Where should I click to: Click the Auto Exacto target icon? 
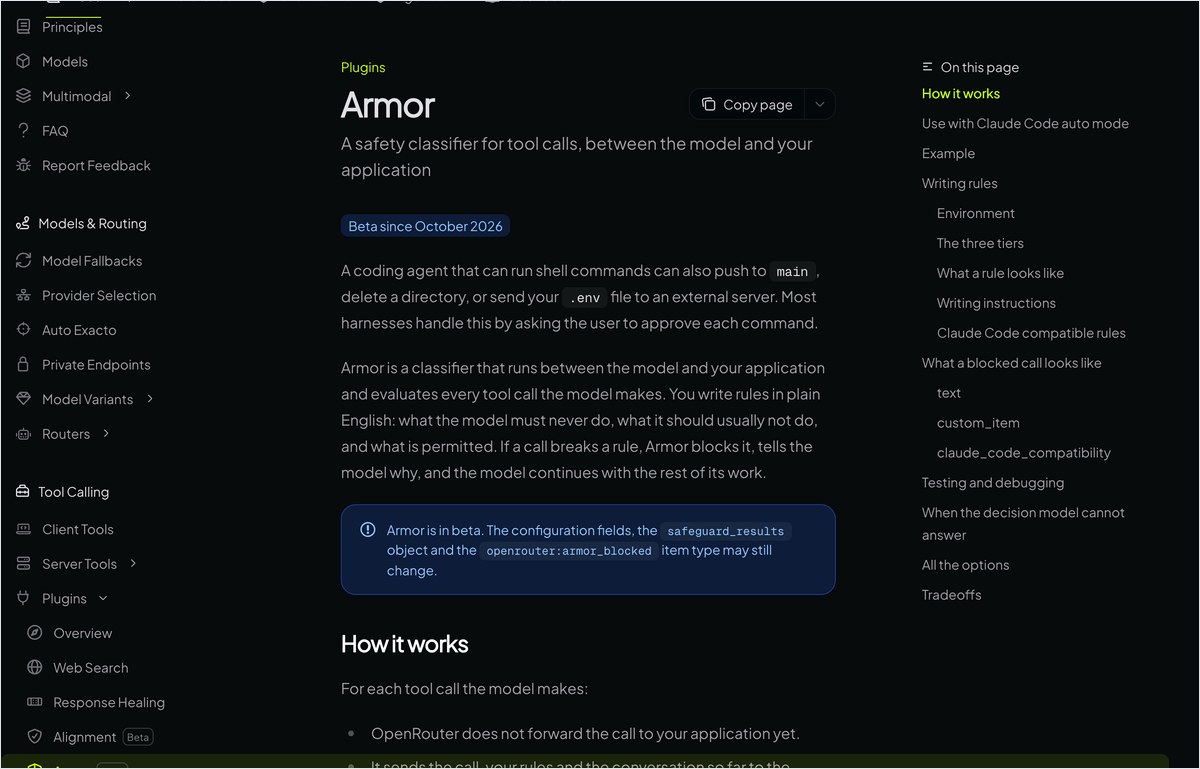(24, 330)
